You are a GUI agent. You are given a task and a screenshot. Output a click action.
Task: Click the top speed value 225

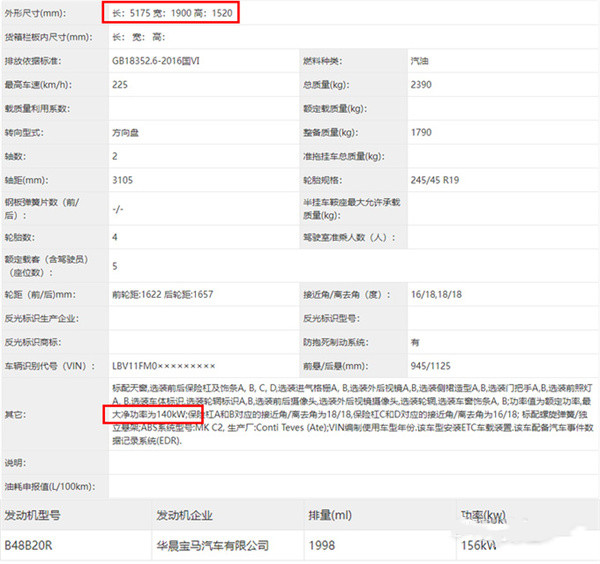coord(121,85)
